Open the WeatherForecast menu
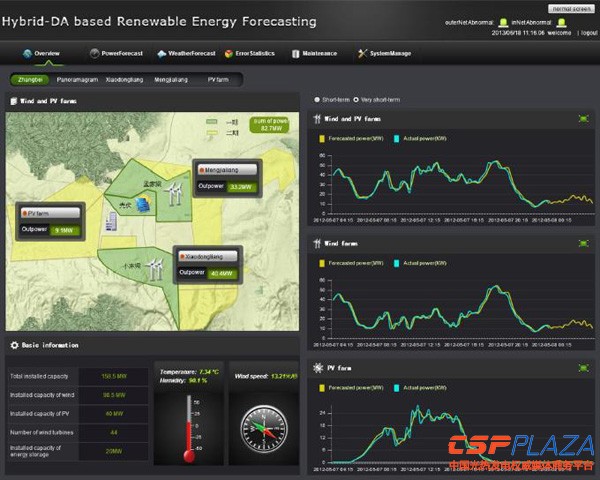The height and width of the screenshot is (480, 600). click(x=186, y=53)
